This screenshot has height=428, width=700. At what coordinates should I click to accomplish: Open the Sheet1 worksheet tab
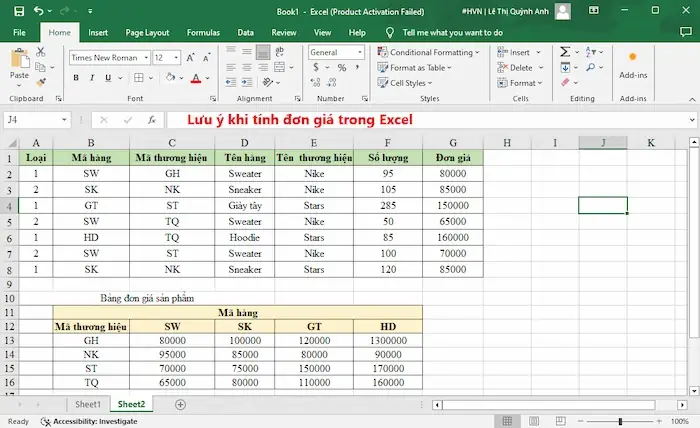tap(88, 404)
